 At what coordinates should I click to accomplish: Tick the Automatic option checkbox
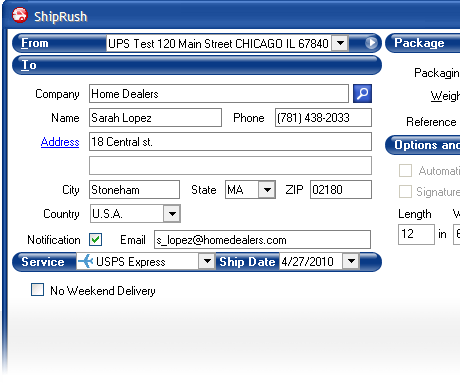405,170
